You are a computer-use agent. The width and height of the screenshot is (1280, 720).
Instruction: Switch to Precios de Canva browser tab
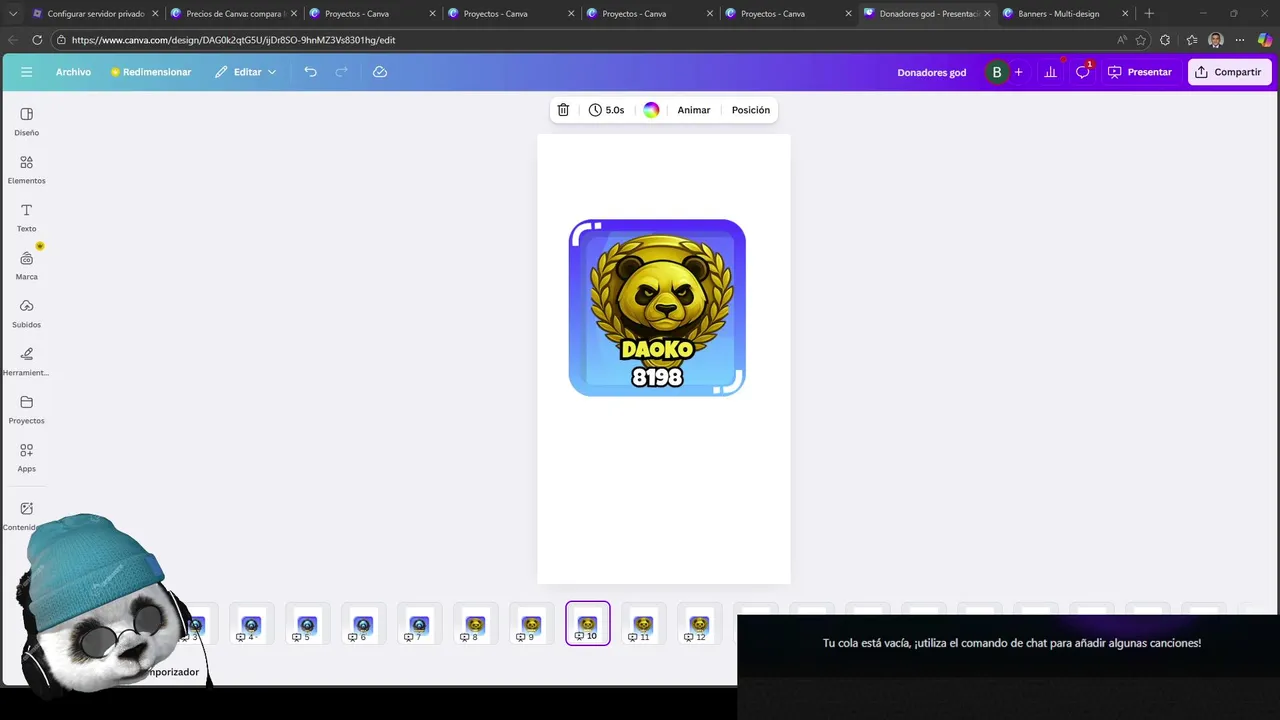click(233, 14)
